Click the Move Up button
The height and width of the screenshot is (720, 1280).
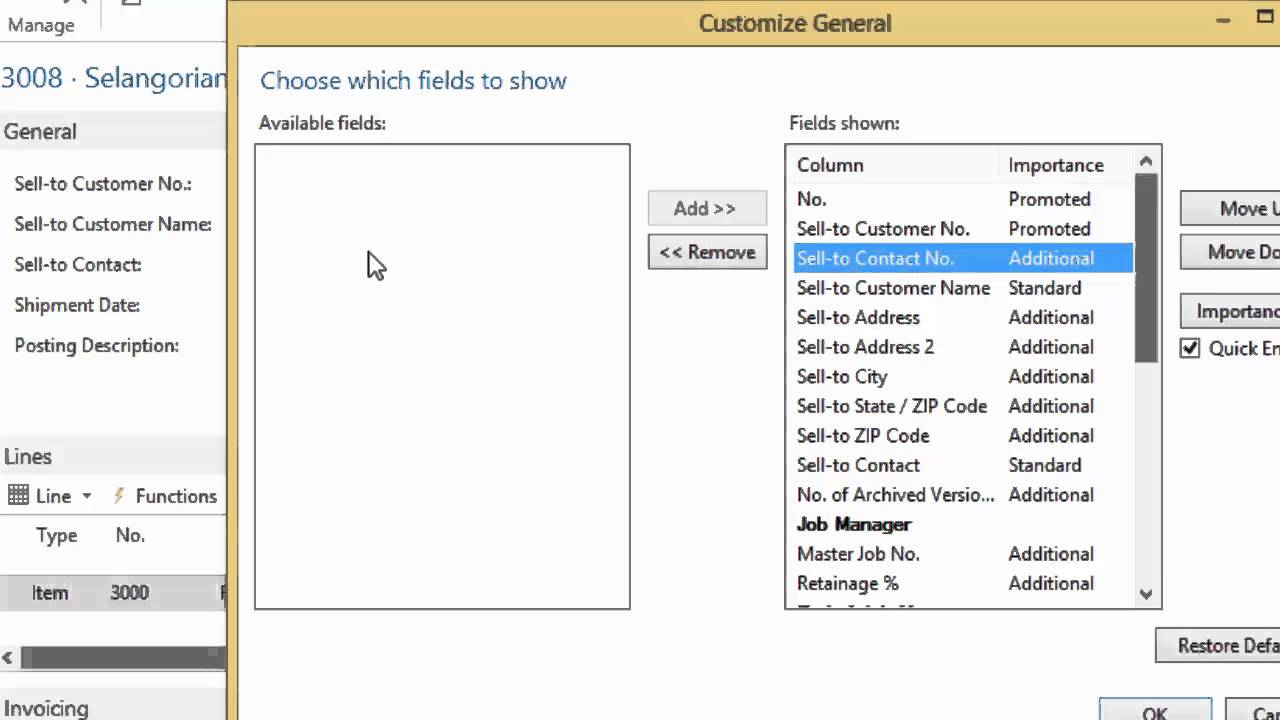pos(1230,208)
